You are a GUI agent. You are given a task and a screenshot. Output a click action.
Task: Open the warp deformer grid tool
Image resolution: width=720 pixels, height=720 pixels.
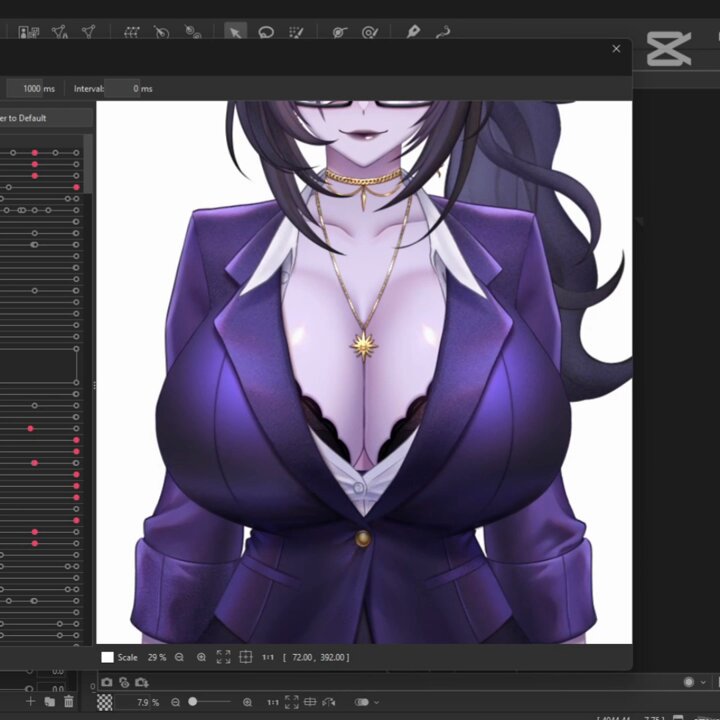click(132, 32)
